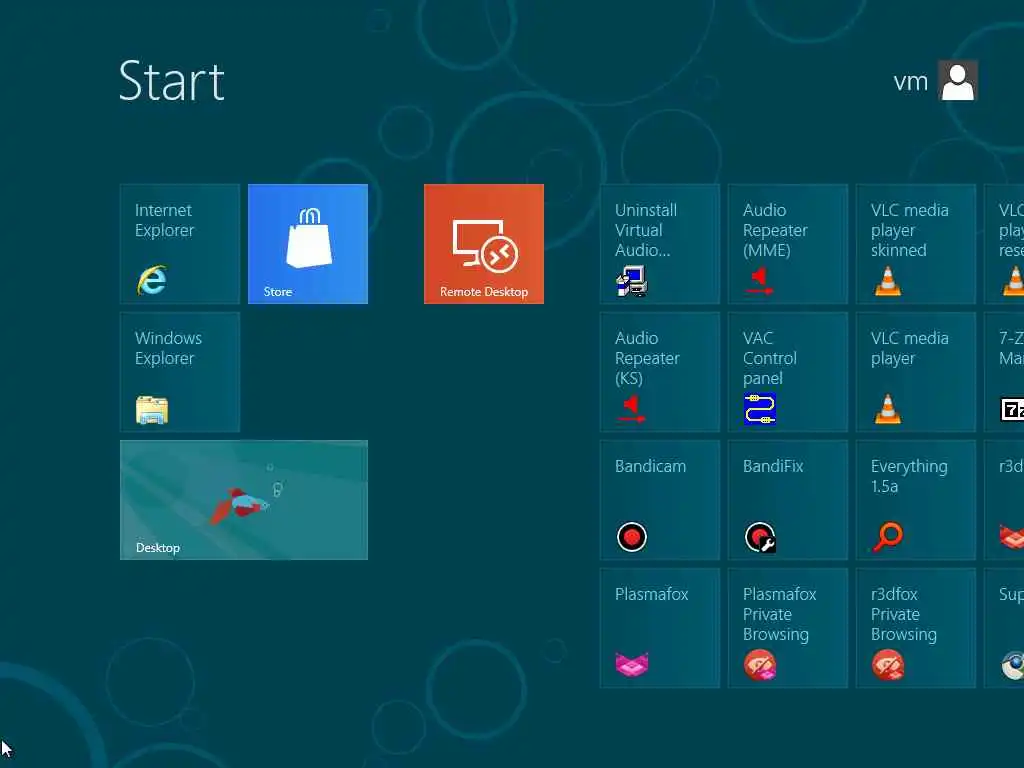Viewport: 1024px width, 768px height.
Task: Open Audio Repeater (KS) tile
Action: pyautogui.click(x=660, y=372)
